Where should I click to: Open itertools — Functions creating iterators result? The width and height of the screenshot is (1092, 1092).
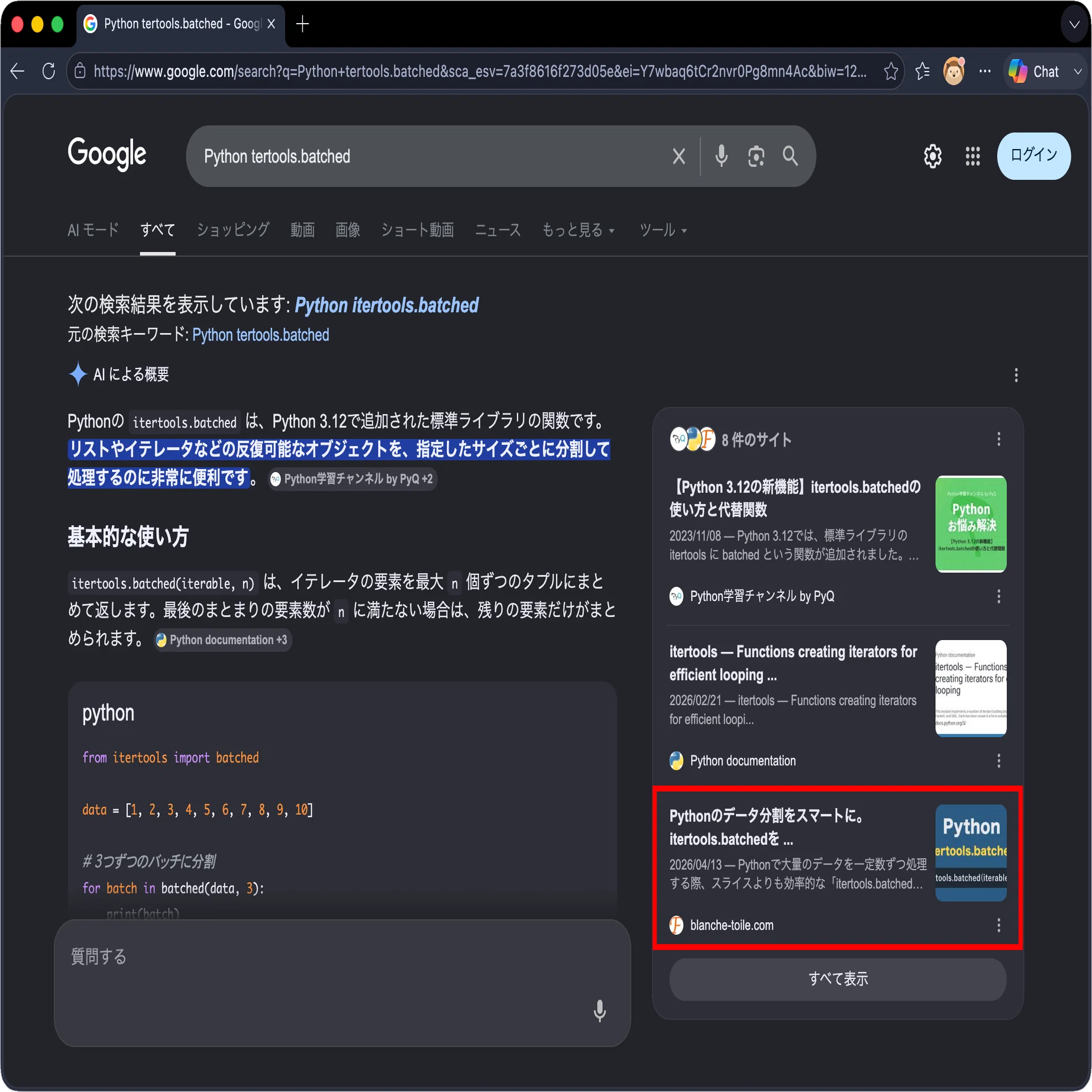click(x=793, y=663)
